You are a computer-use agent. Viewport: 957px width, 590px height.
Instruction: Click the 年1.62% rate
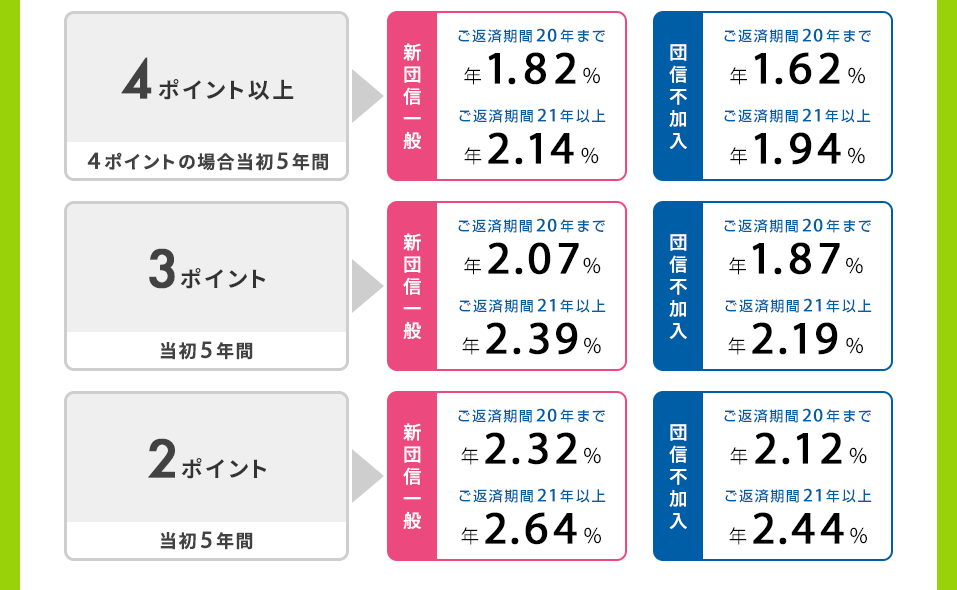(798, 69)
